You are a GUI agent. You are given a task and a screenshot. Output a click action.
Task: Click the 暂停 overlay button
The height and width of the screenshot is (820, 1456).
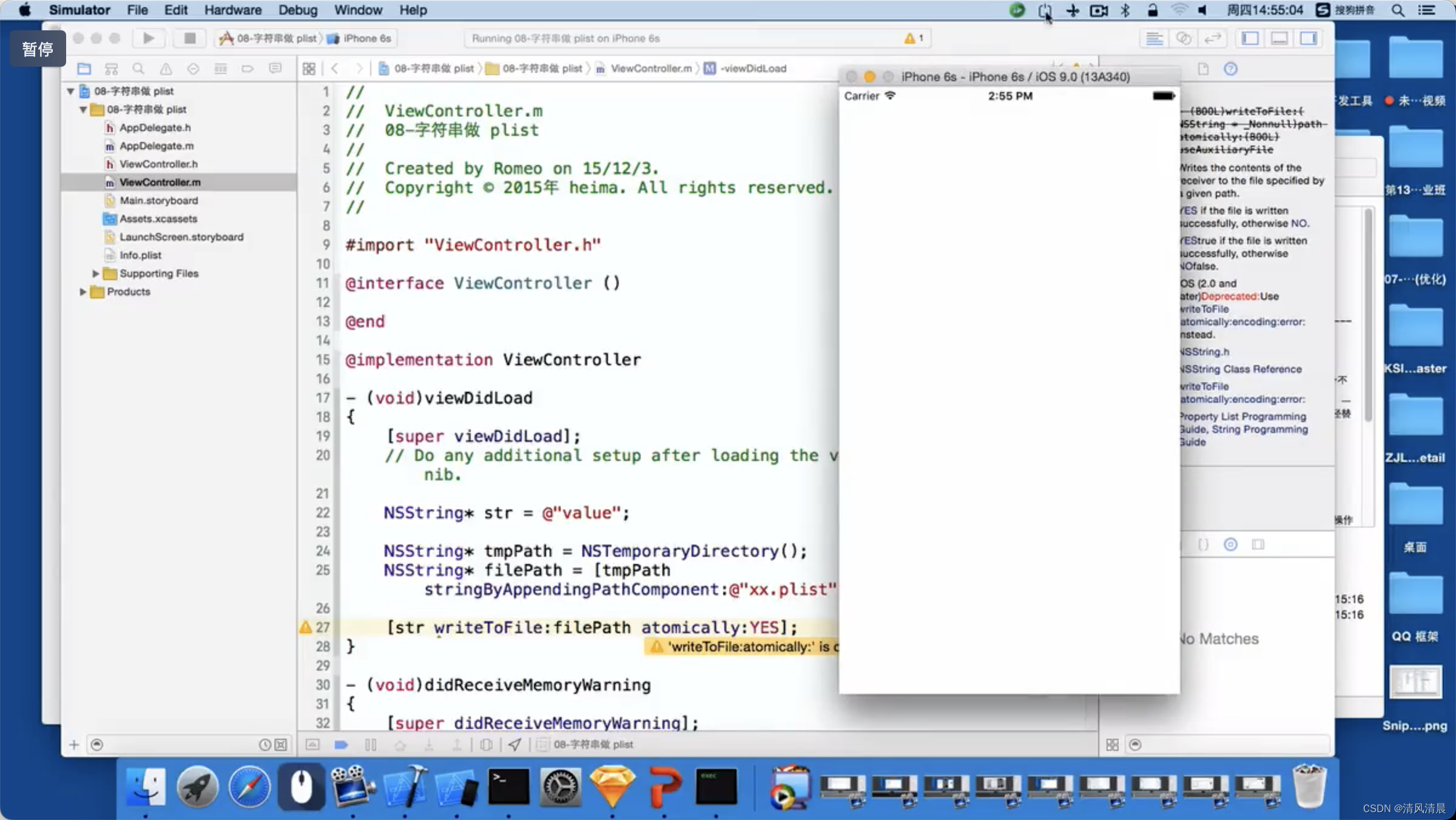(38, 49)
